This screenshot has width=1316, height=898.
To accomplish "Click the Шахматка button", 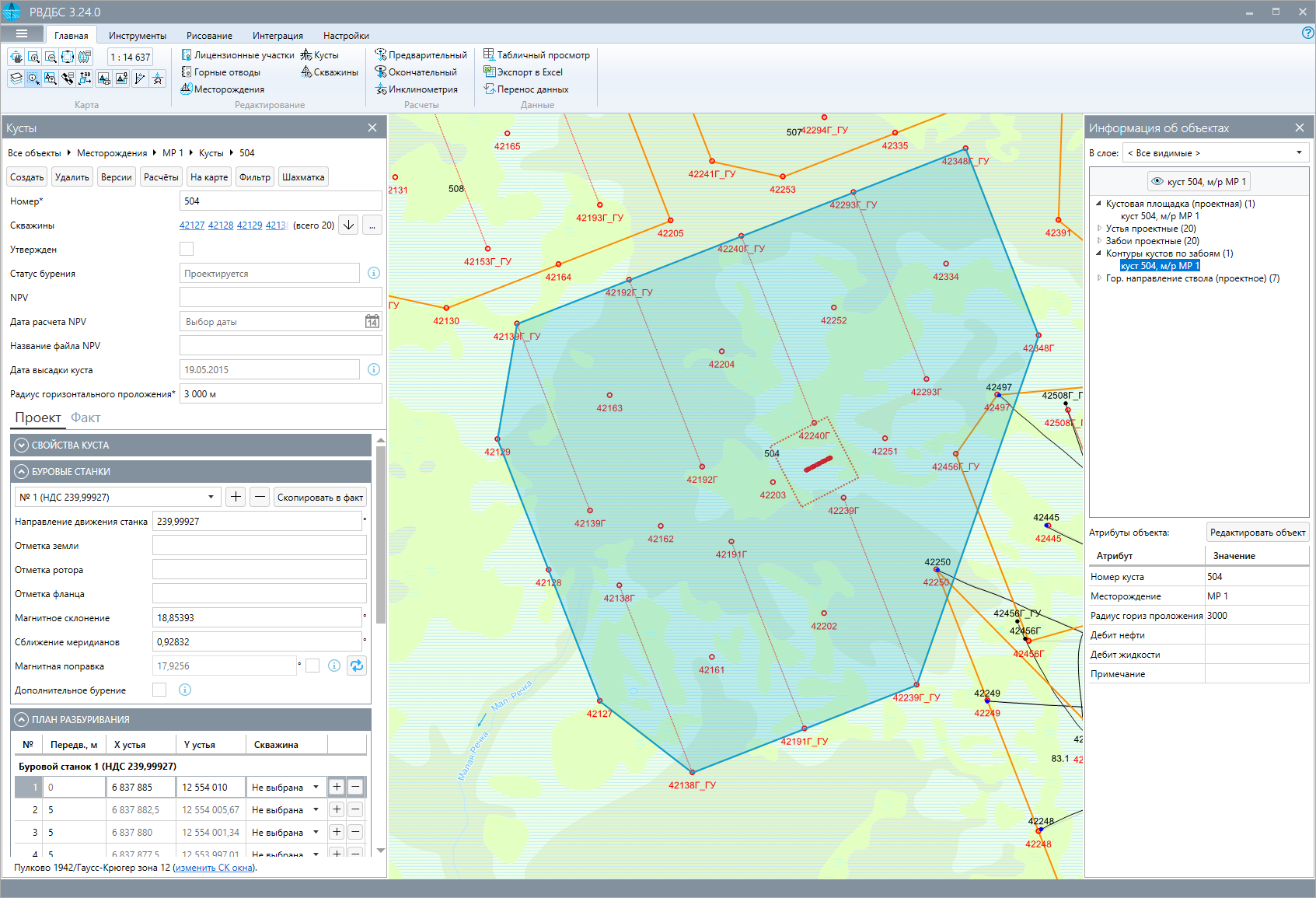I will [x=303, y=177].
